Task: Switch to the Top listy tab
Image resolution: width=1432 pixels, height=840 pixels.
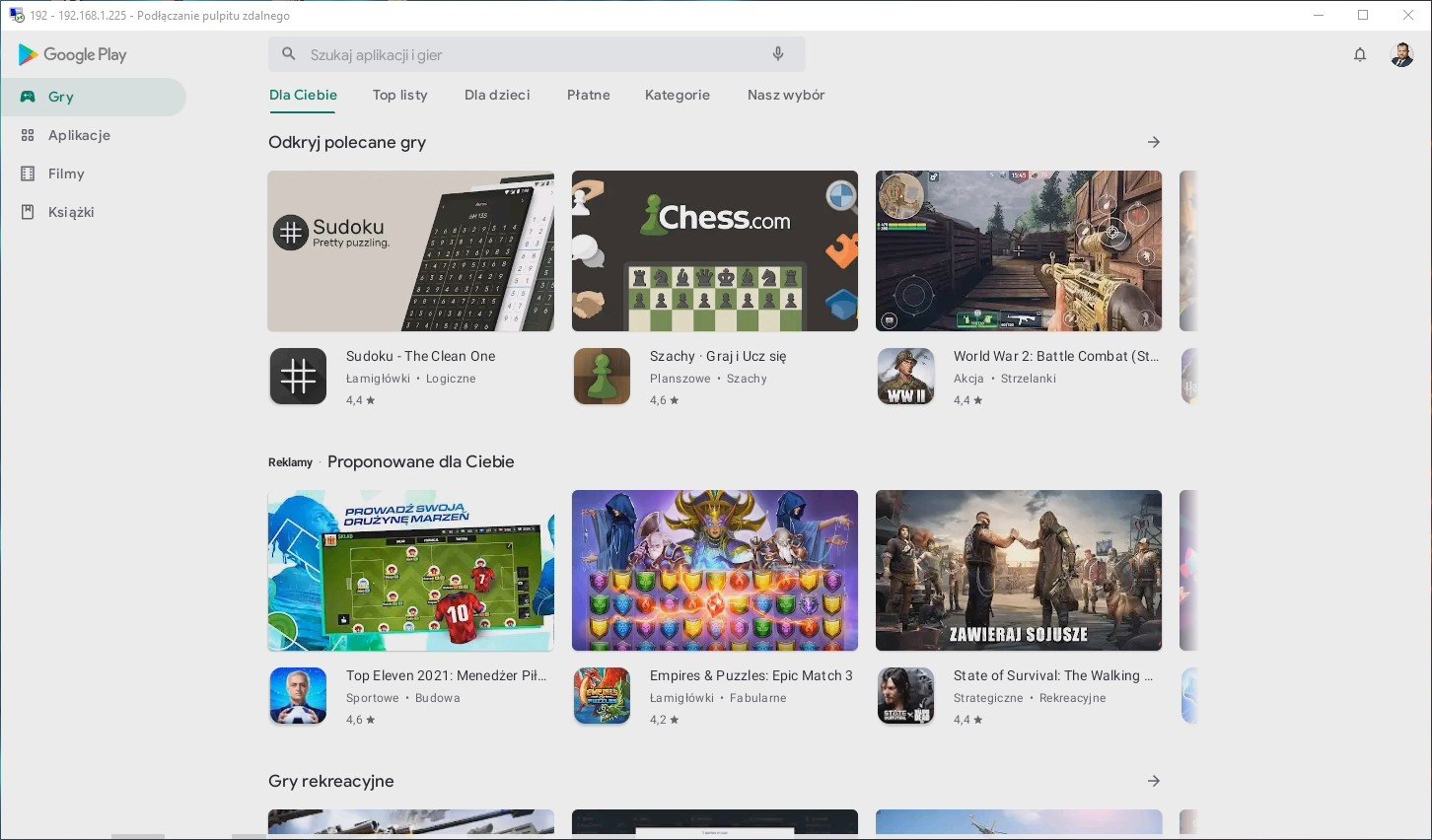Action: click(400, 95)
